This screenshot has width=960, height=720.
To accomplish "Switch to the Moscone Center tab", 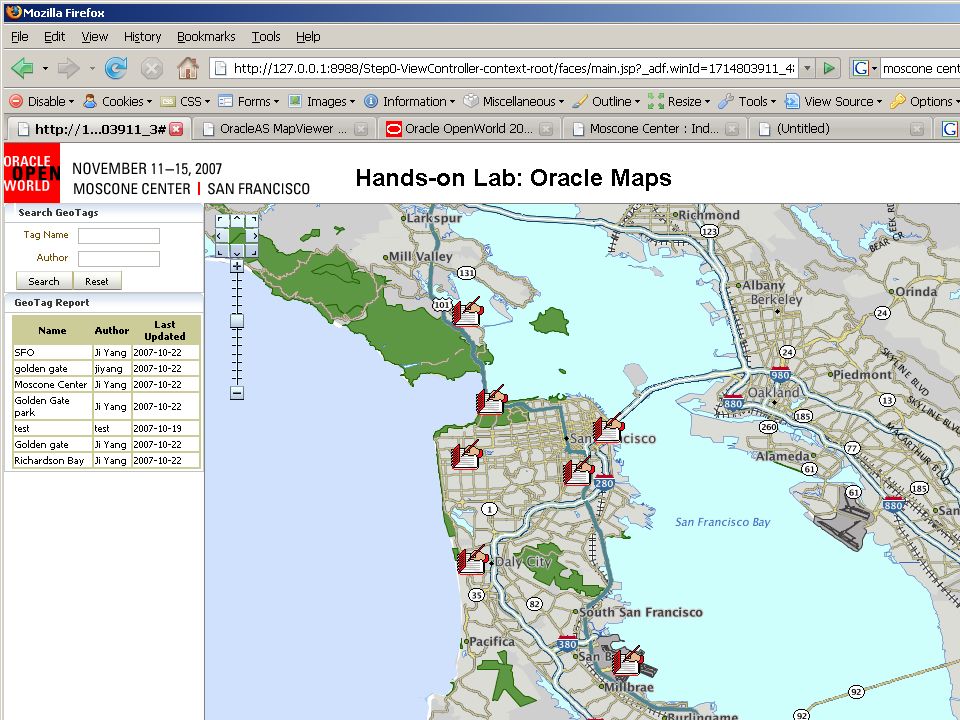I will pyautogui.click(x=653, y=129).
